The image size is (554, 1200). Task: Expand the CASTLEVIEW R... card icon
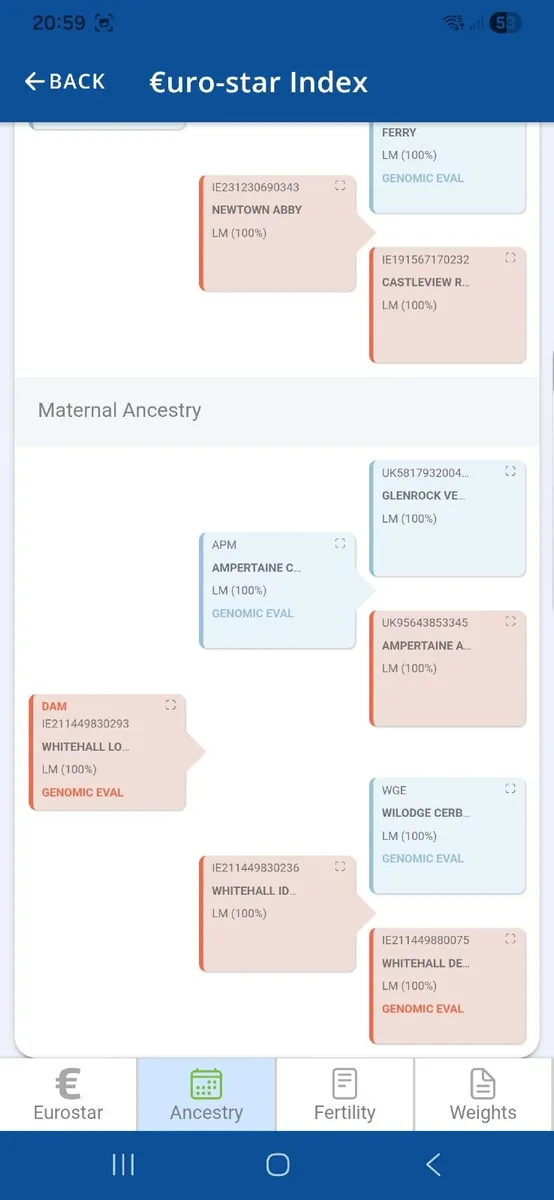[510, 258]
